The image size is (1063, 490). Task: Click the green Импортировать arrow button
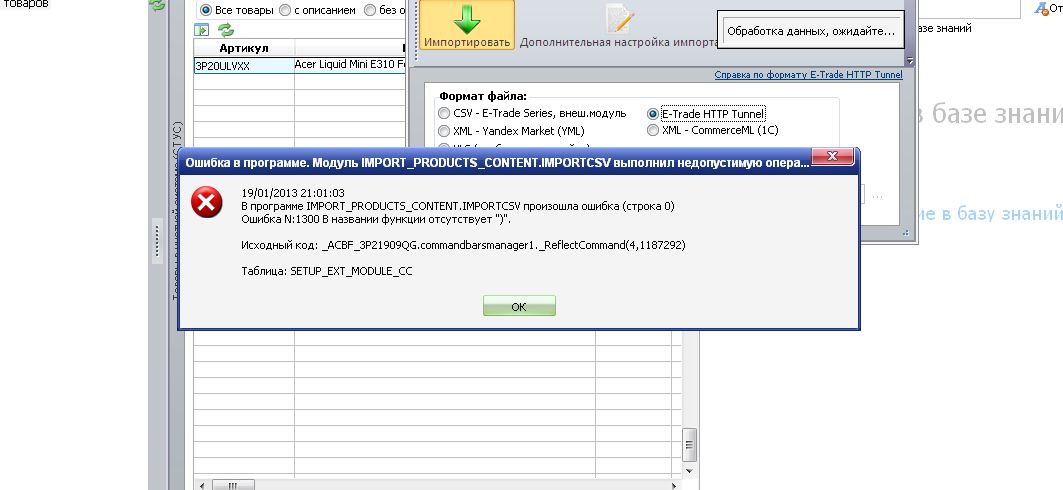pyautogui.click(x=467, y=25)
